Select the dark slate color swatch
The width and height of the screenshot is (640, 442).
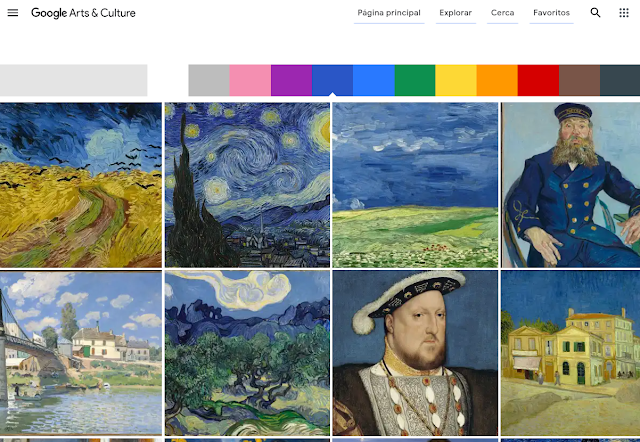point(620,80)
